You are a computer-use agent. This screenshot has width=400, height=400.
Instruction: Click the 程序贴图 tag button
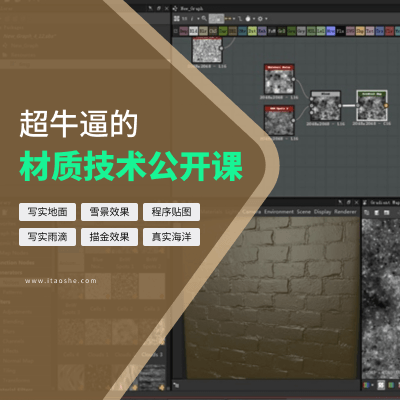click(x=171, y=212)
